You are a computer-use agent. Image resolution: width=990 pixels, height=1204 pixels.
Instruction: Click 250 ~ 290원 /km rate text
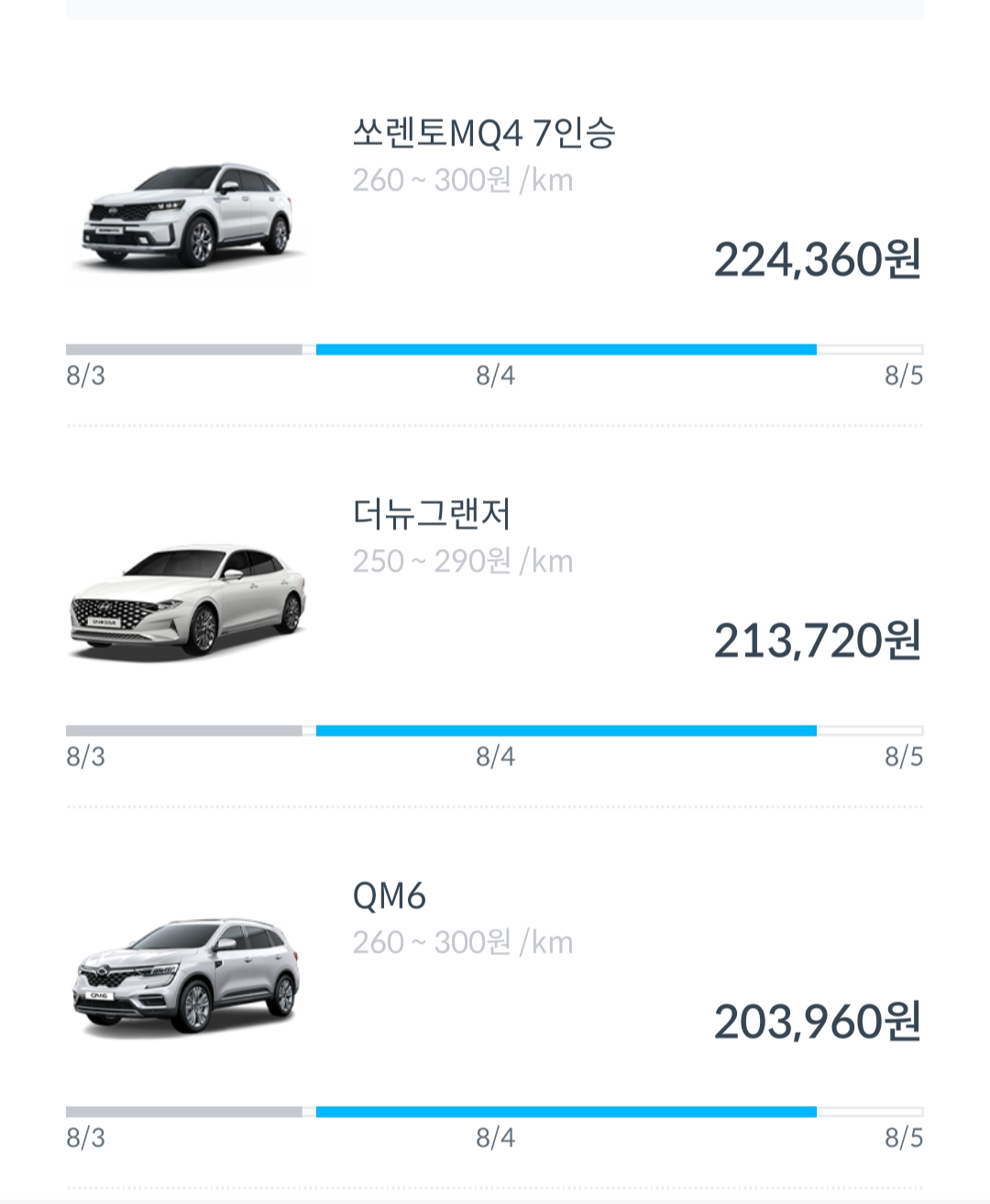463,562
